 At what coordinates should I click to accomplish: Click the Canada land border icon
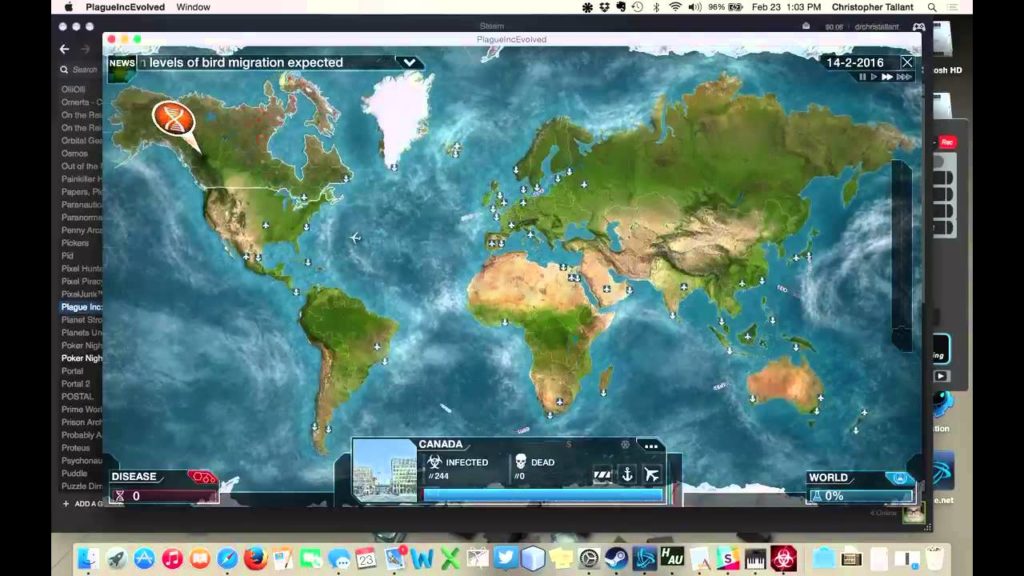[602, 474]
